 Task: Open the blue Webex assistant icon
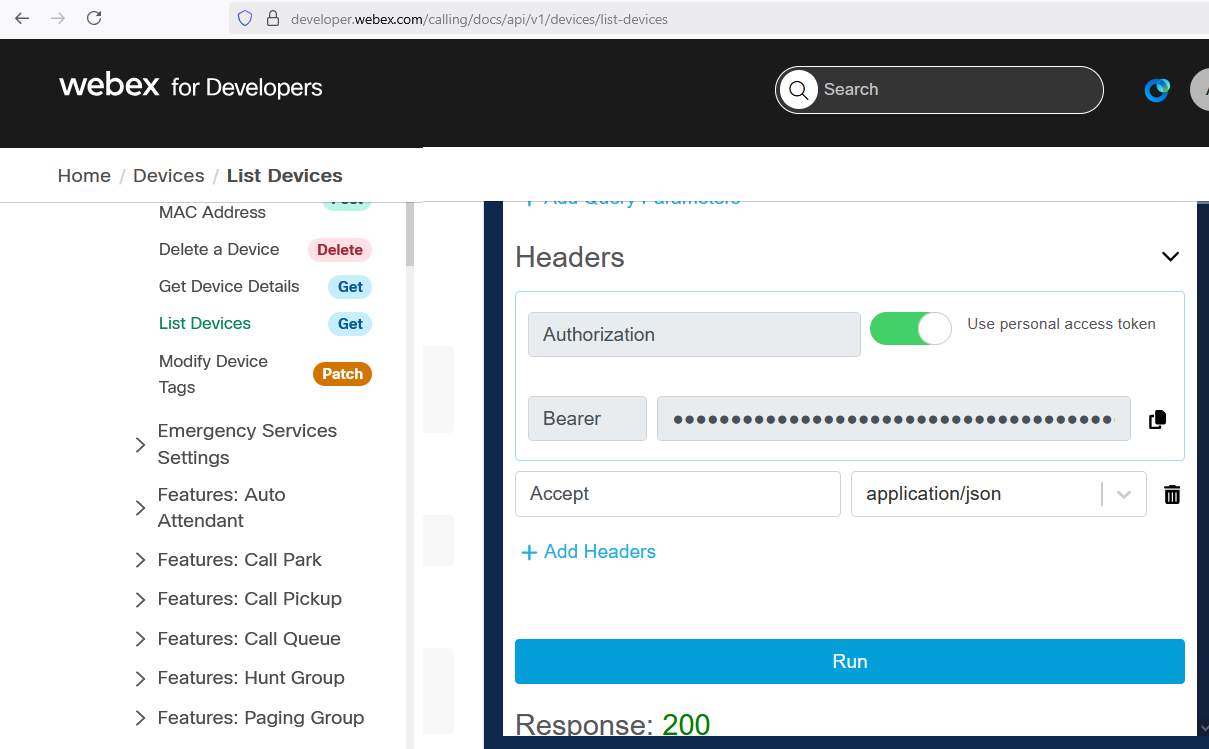(1157, 90)
